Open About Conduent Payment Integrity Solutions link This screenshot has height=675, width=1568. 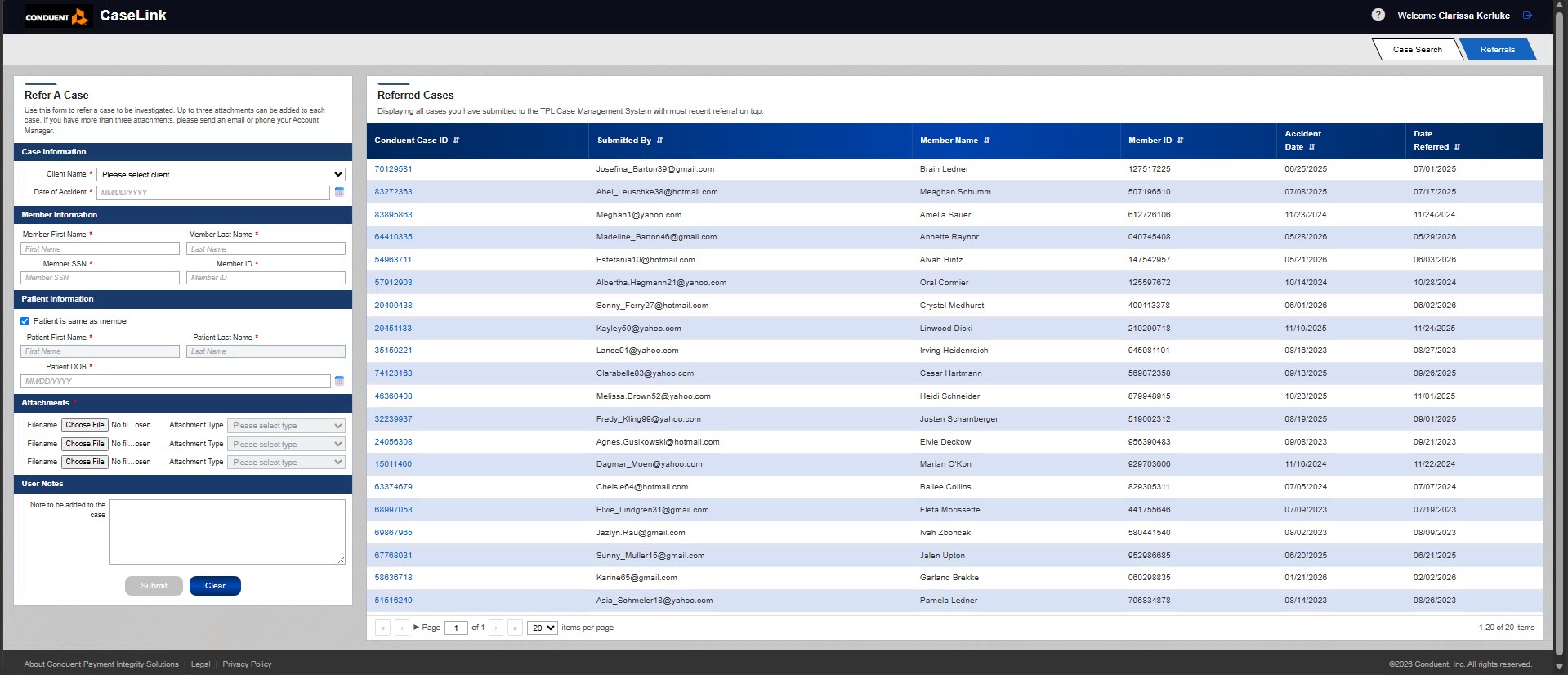tap(101, 664)
